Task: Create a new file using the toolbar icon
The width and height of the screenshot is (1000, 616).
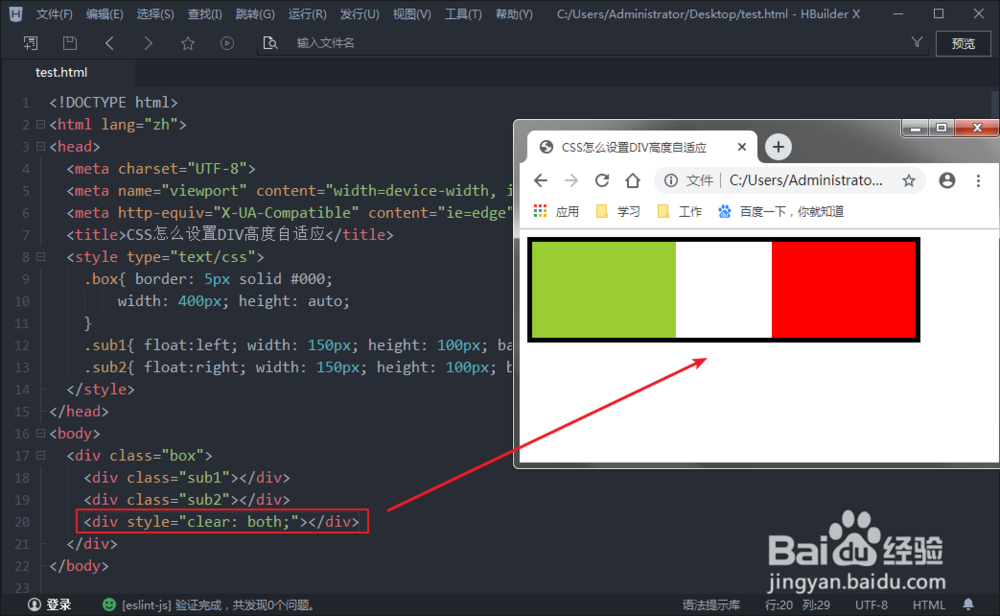Action: point(31,43)
